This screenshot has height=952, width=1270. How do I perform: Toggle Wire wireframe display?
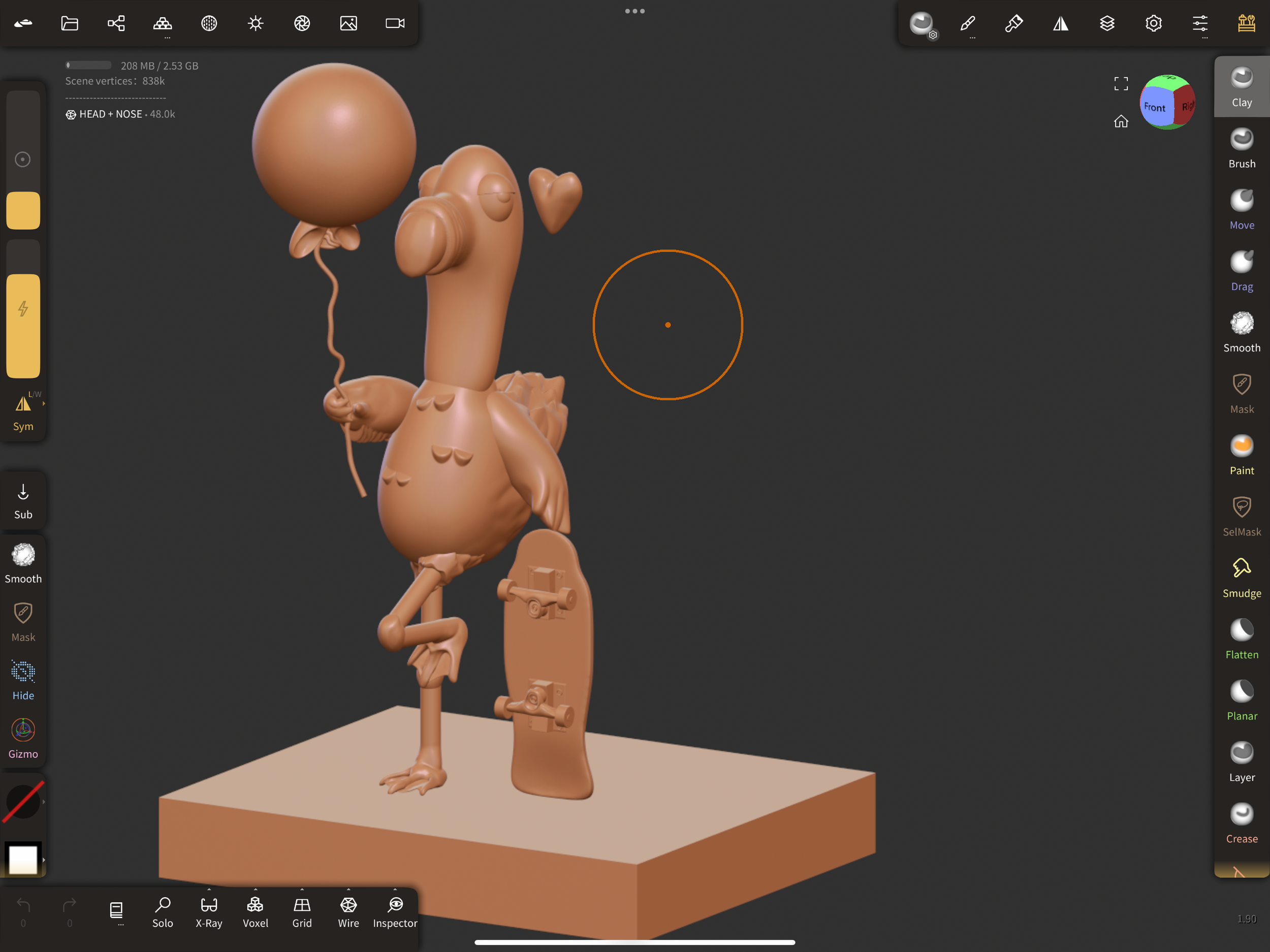(348, 912)
